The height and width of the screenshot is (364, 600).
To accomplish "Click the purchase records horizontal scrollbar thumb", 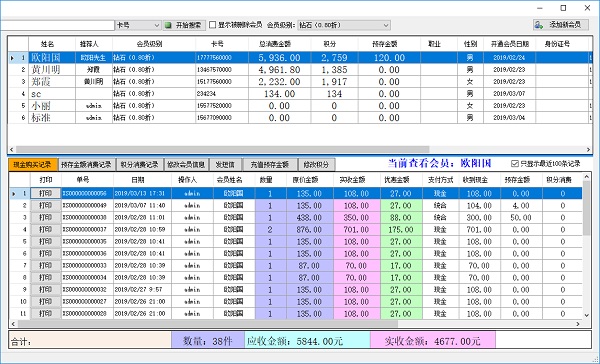I will coord(208,324).
